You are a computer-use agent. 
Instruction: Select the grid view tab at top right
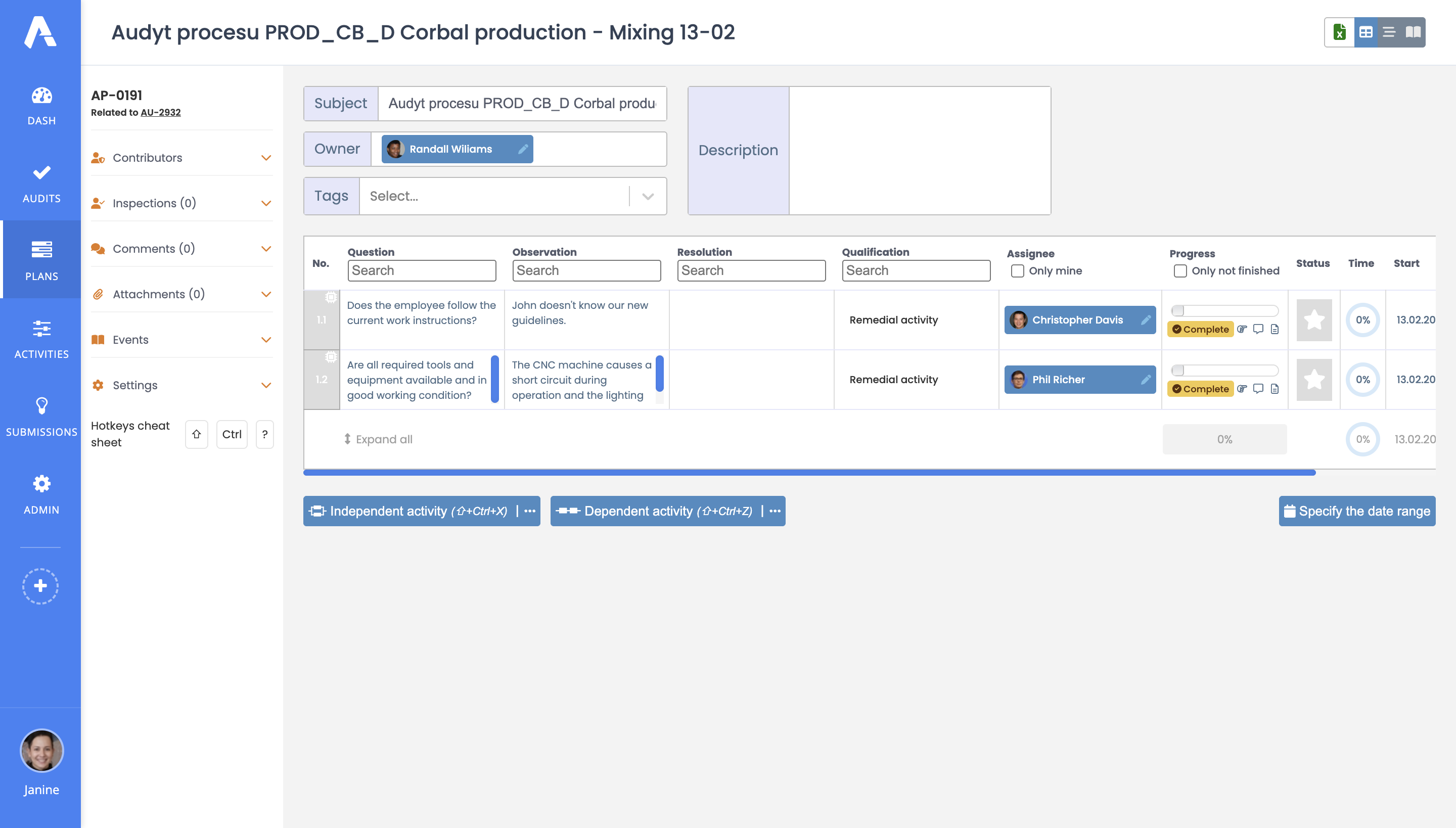pos(1365,32)
